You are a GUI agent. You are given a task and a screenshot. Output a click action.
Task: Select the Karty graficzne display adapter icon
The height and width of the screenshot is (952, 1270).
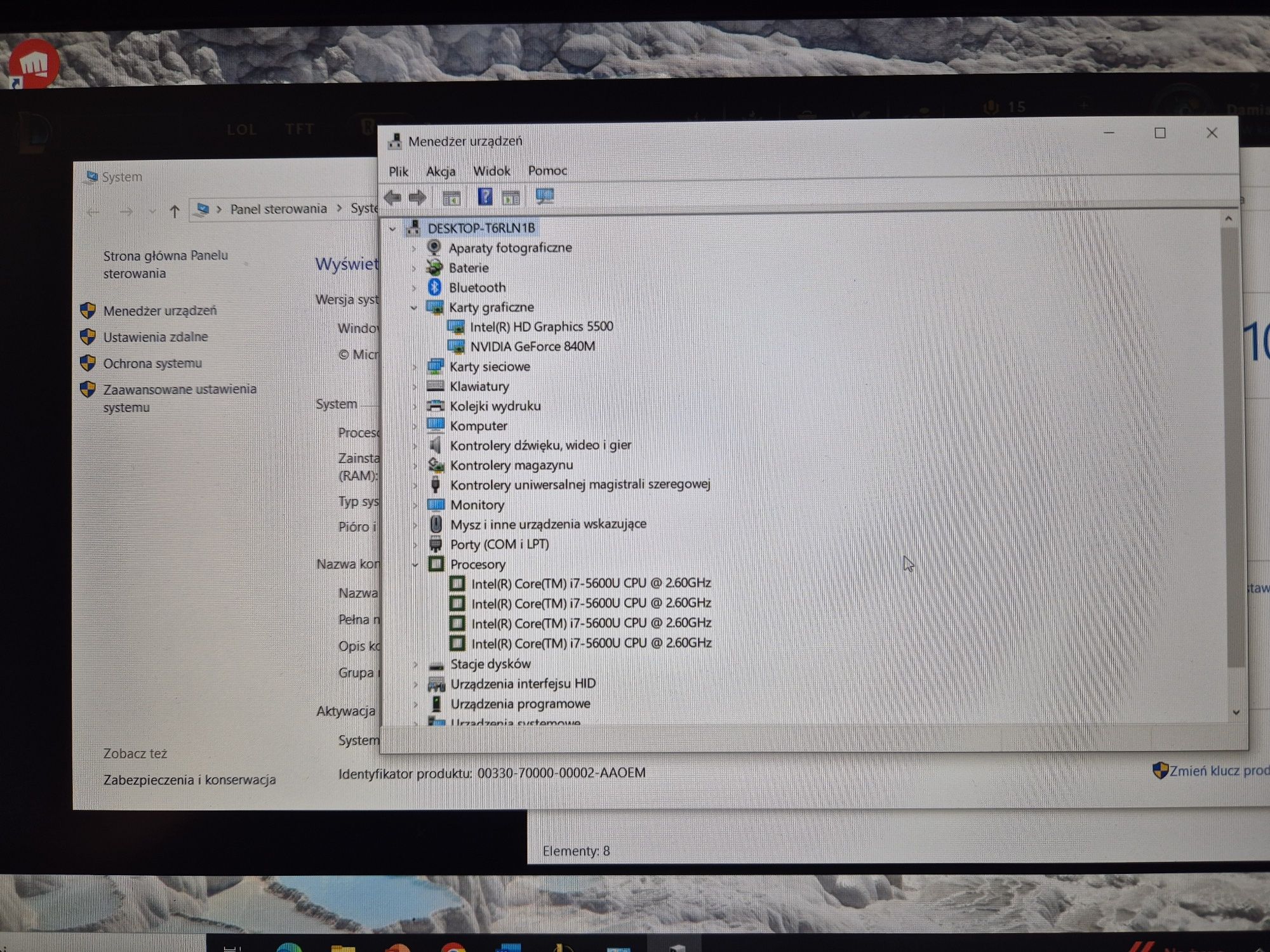435,307
